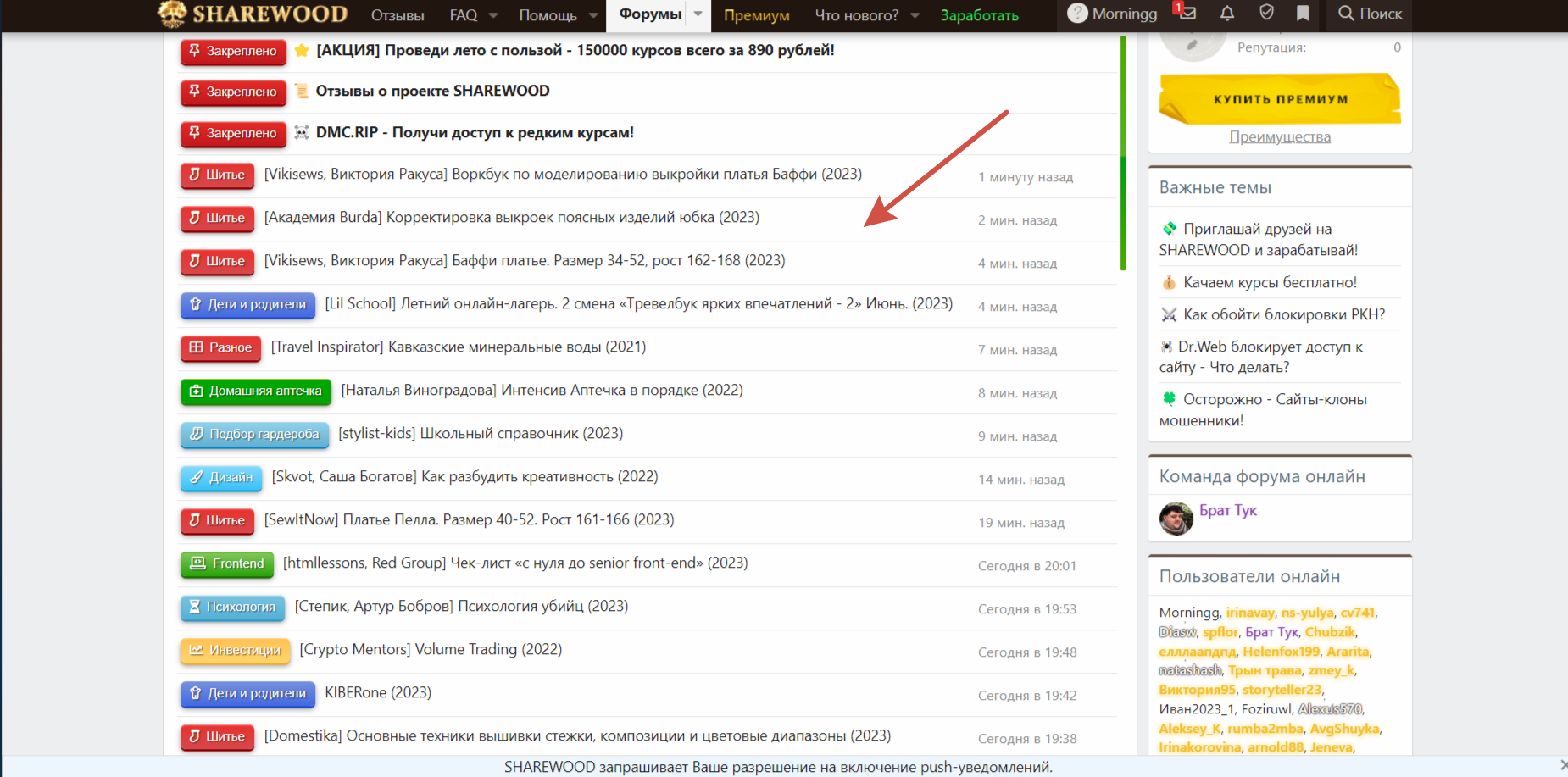Click Брат Тук avatar in forum team

1176,519
